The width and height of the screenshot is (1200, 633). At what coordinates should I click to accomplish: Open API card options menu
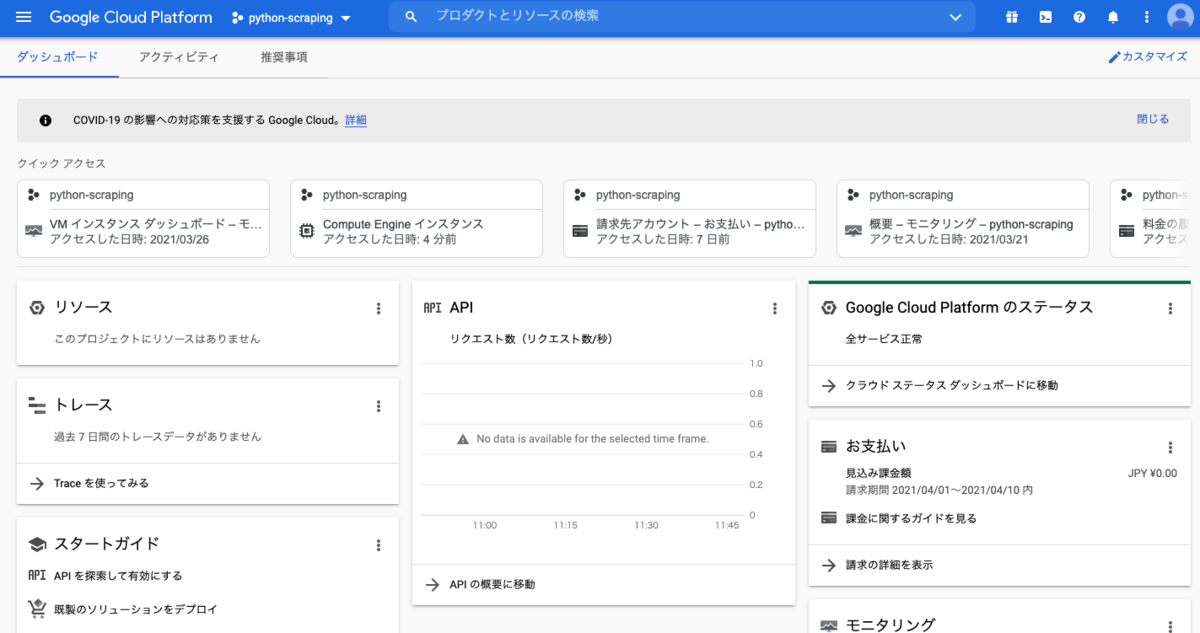point(774,308)
